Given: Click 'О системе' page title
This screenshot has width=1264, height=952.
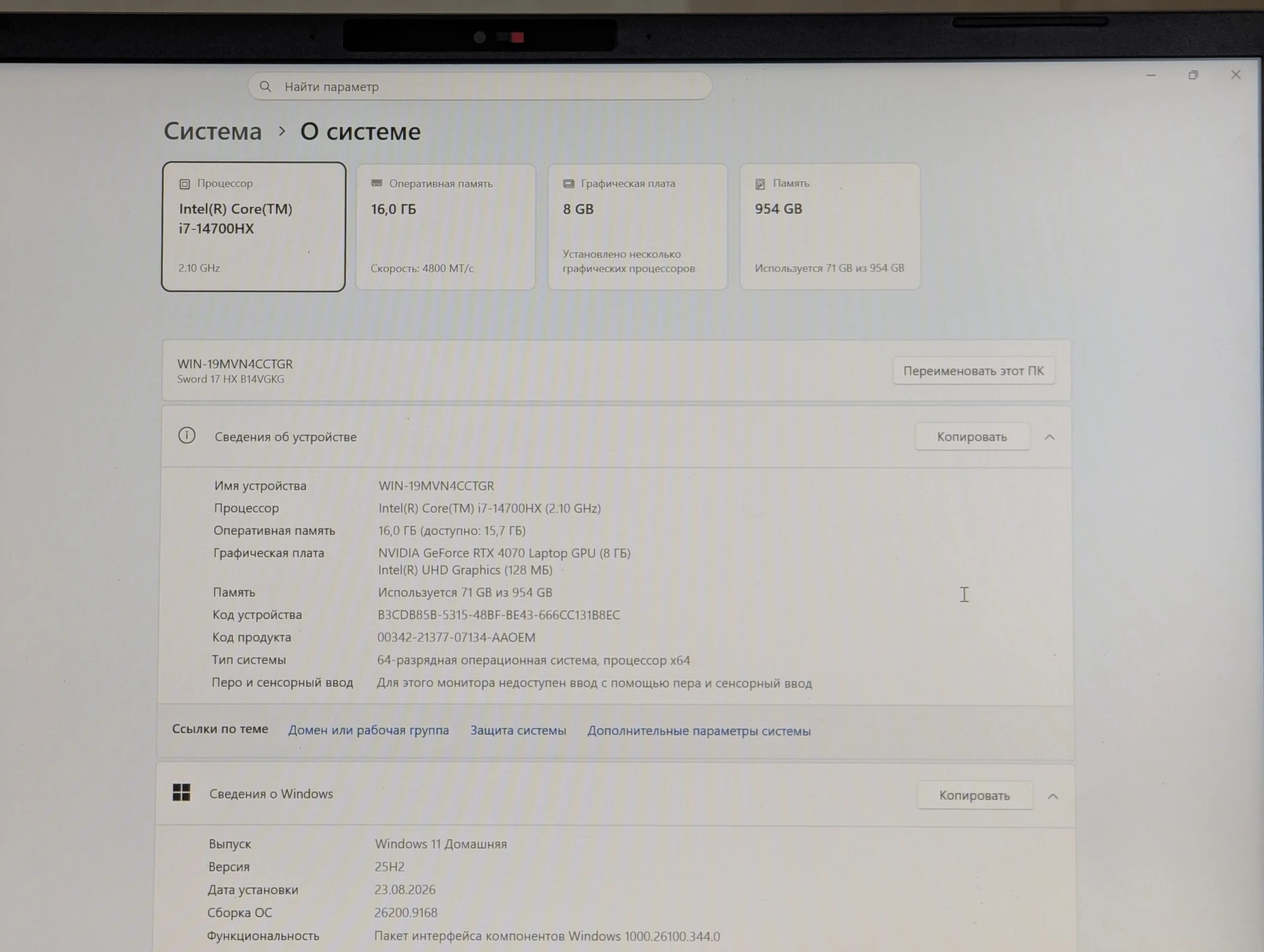Looking at the screenshot, I should click(360, 131).
